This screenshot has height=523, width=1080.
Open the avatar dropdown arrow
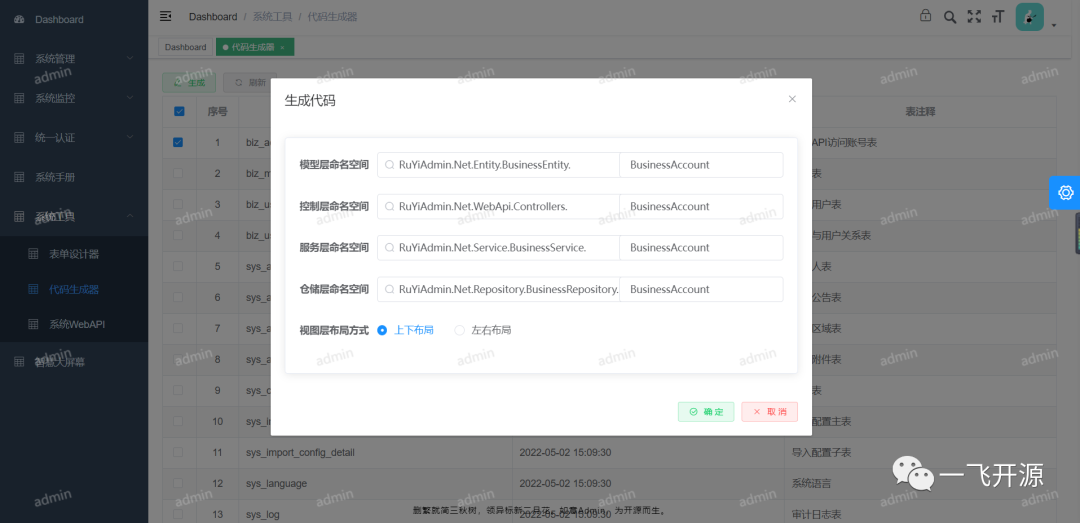pos(1054,26)
